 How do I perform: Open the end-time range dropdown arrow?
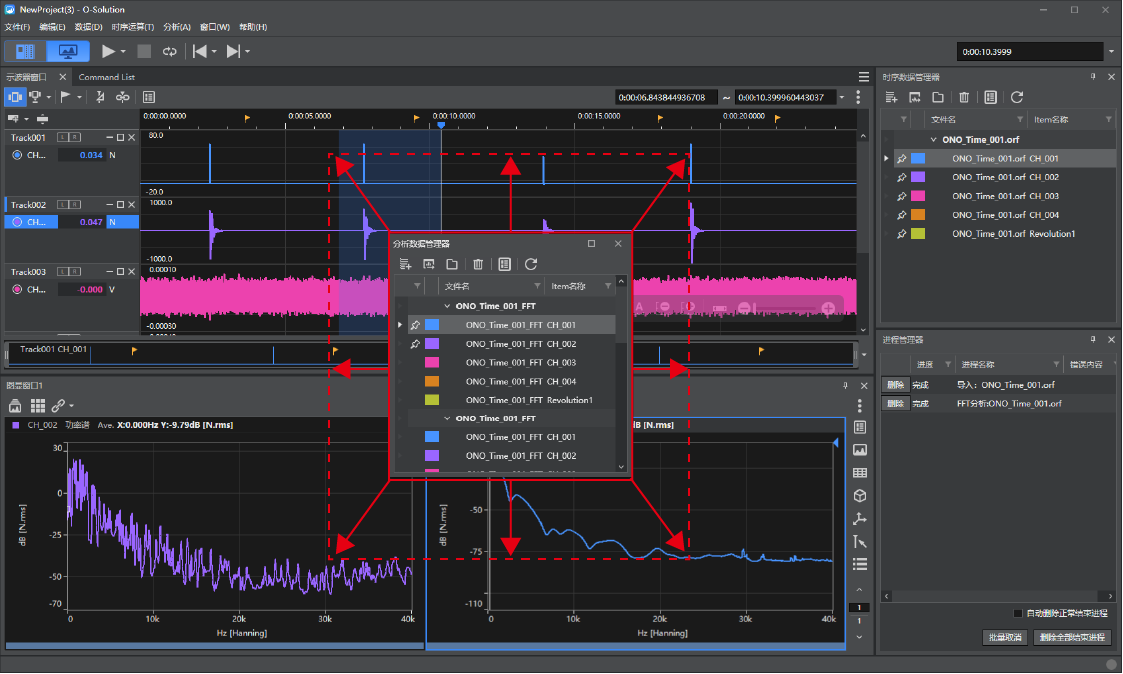(842, 97)
